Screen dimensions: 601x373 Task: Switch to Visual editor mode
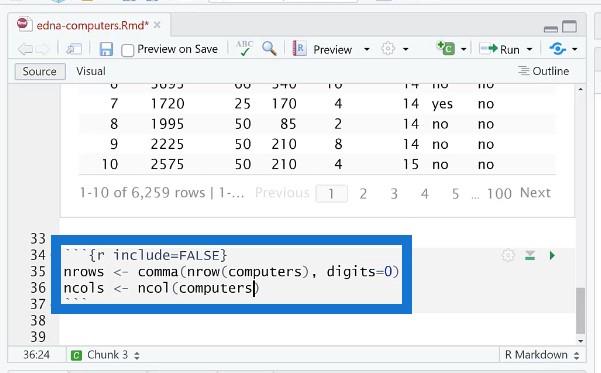coord(90,71)
